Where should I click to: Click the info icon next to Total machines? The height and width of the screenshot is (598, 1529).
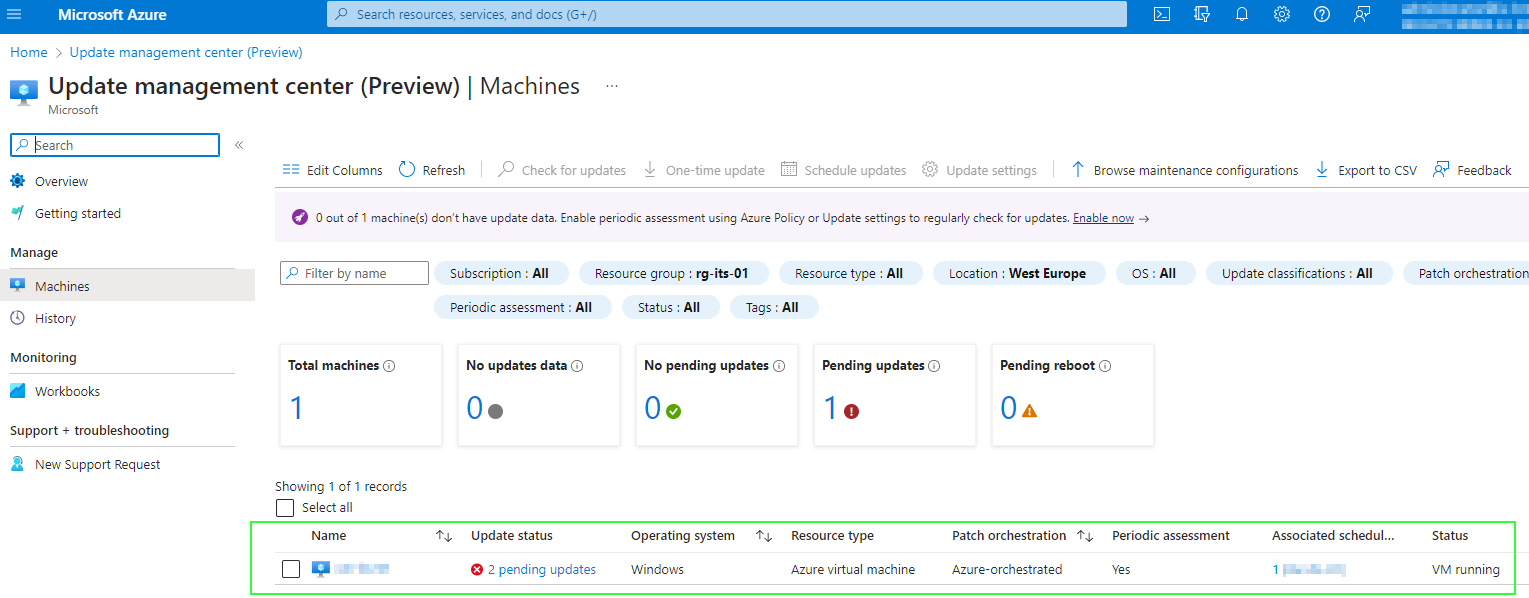pos(389,366)
